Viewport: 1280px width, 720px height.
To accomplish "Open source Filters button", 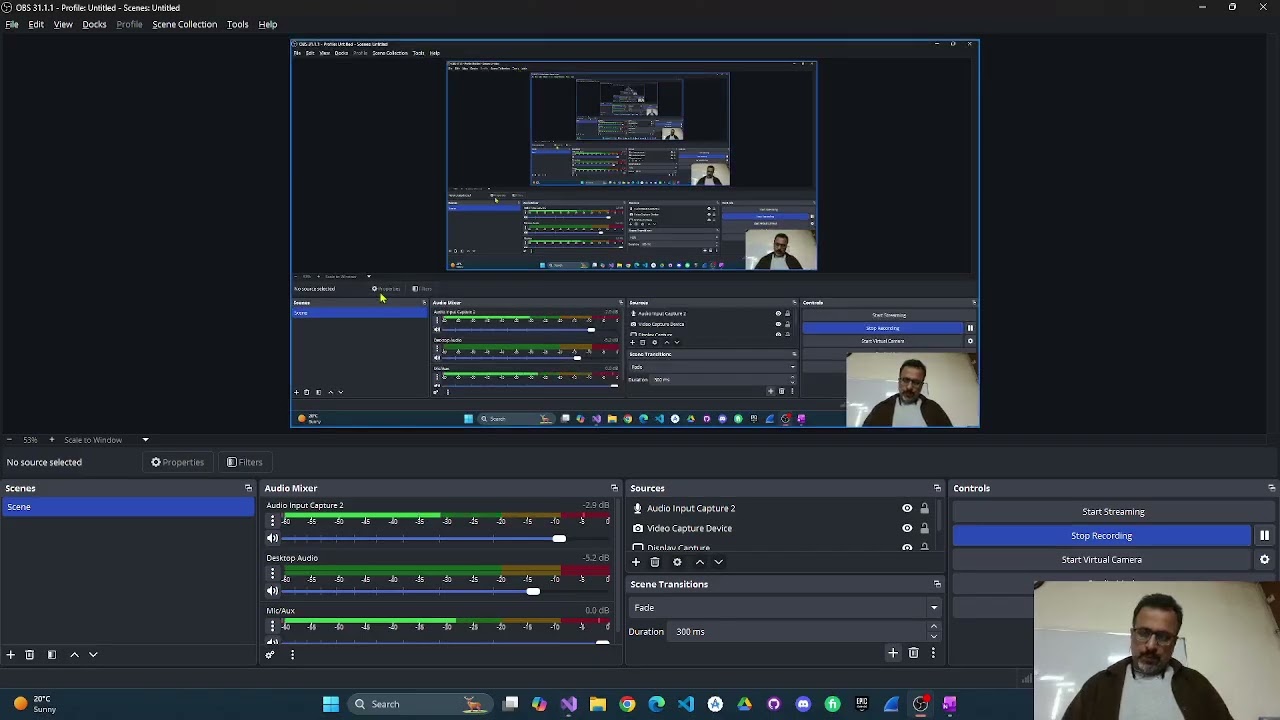I will pyautogui.click(x=244, y=462).
